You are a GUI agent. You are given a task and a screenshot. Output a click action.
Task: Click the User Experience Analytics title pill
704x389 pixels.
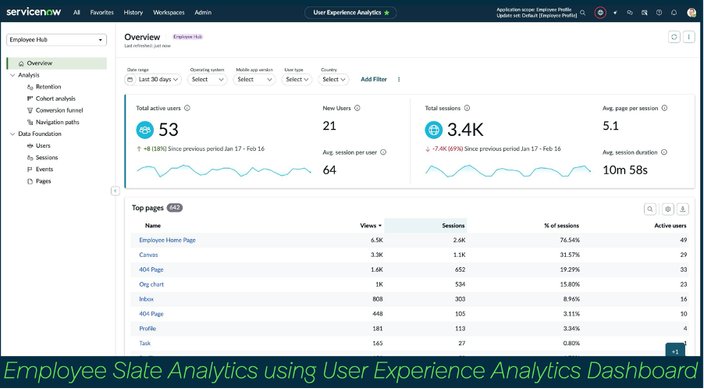[351, 13]
